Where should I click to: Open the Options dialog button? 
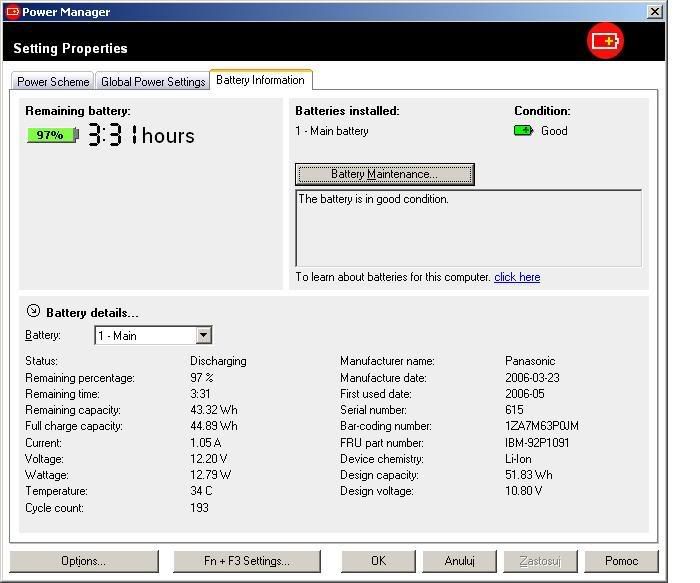coord(84,561)
